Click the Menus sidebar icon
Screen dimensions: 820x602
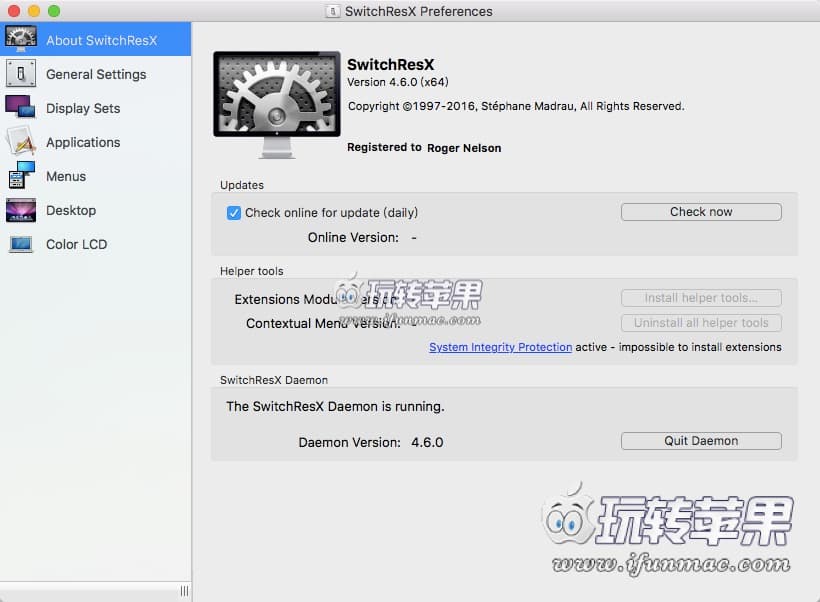pos(21,175)
